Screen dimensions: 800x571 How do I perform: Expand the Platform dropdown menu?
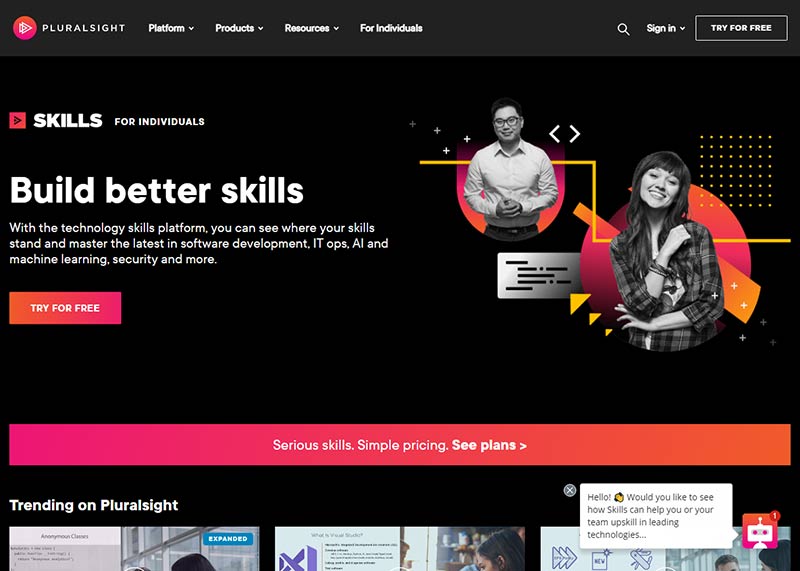pos(171,28)
